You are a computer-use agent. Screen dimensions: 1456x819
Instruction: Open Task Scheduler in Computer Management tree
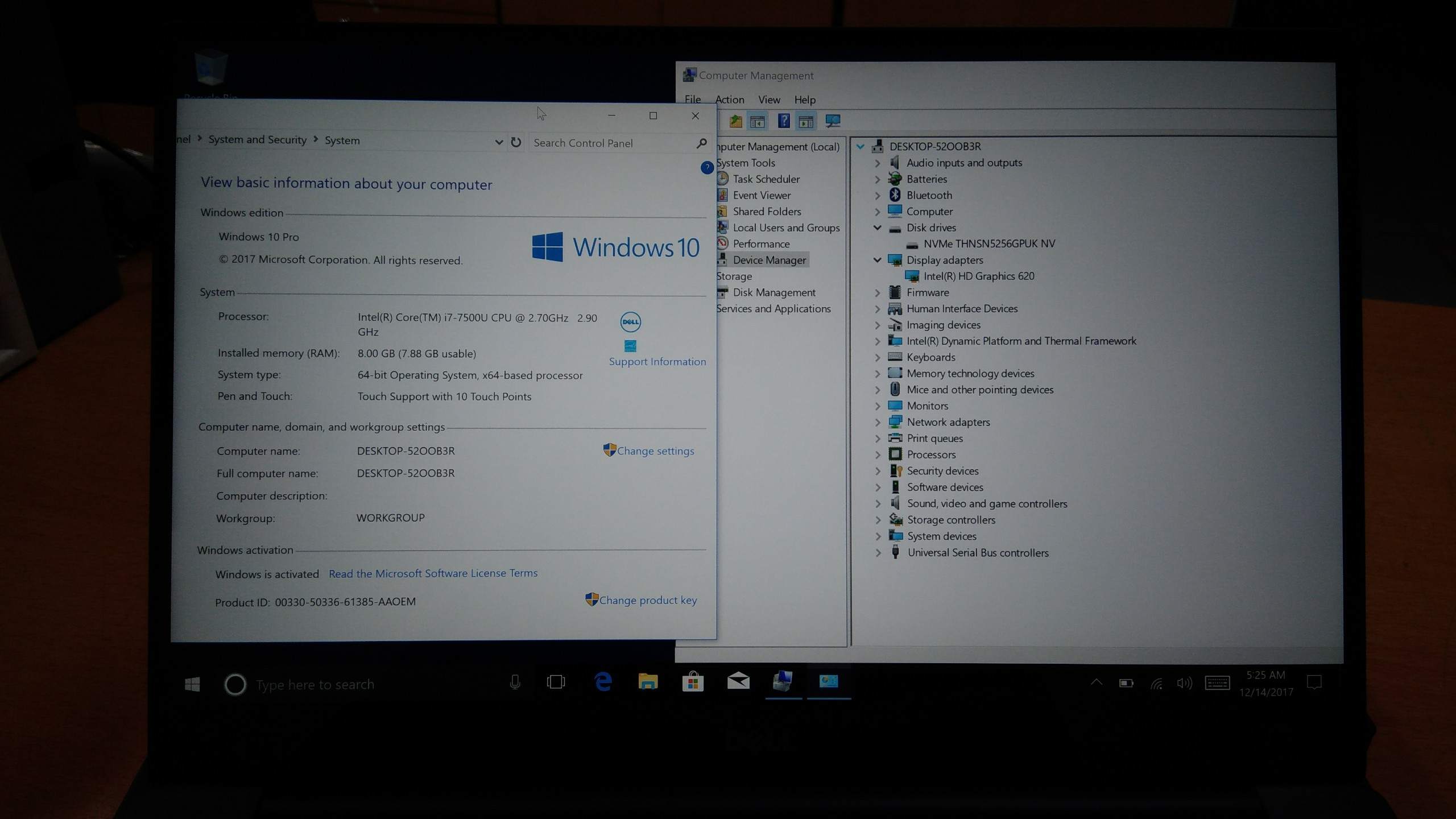[766, 179]
